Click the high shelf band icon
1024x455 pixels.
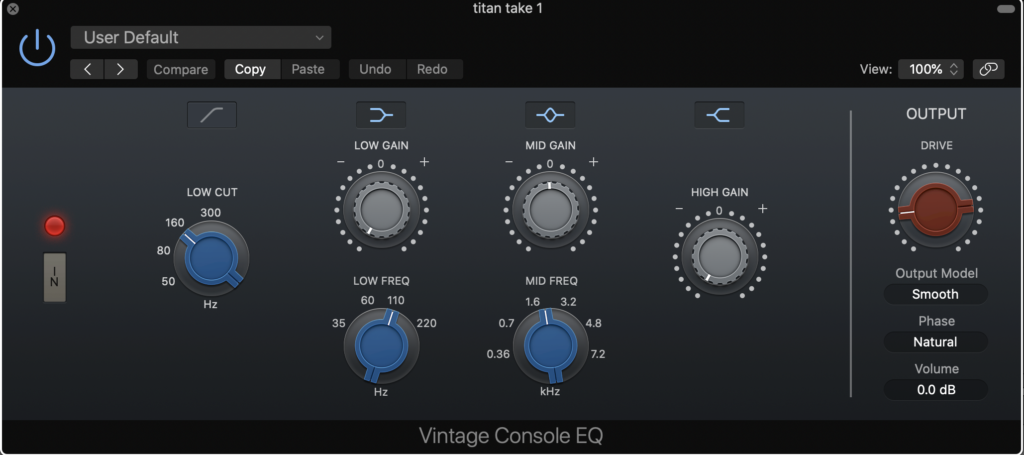[719, 115]
